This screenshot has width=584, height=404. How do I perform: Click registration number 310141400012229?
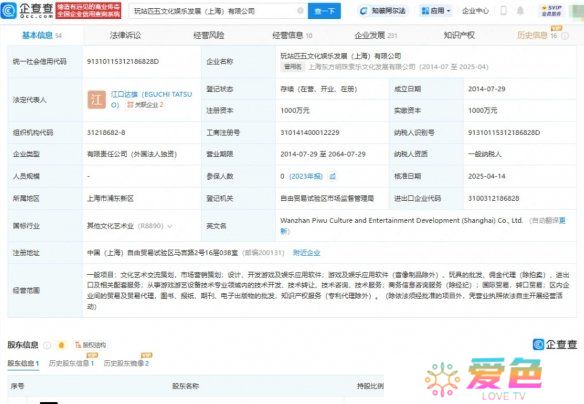click(x=310, y=133)
